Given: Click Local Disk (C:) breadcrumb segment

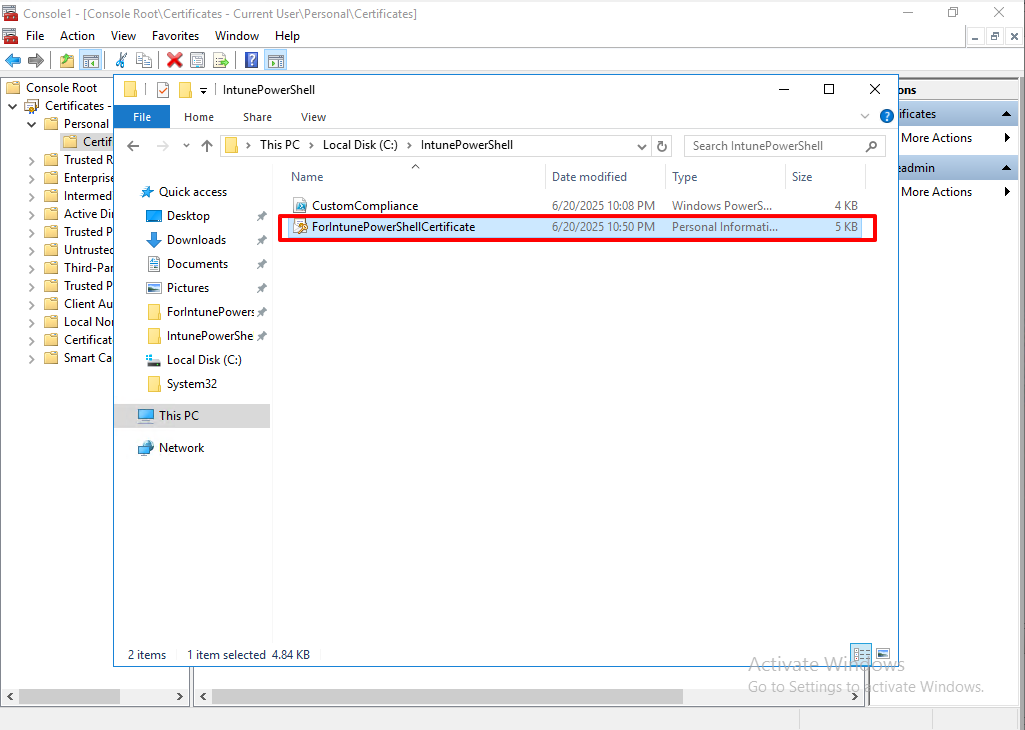Looking at the screenshot, I should click(x=360, y=145).
